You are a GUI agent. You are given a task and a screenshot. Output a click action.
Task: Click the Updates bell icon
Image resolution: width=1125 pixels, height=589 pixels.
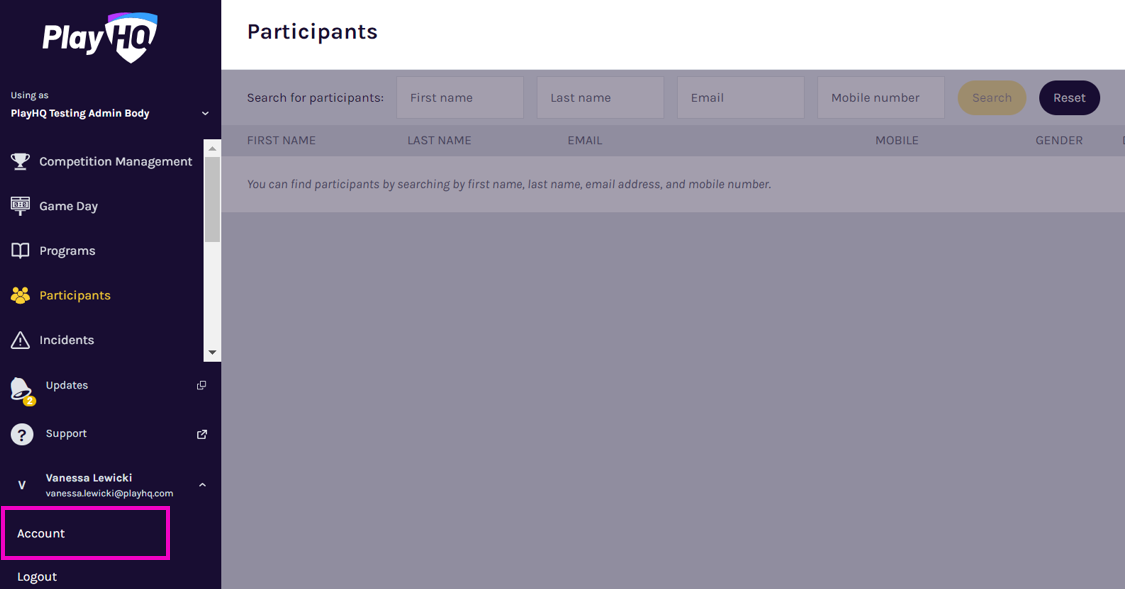click(x=22, y=390)
